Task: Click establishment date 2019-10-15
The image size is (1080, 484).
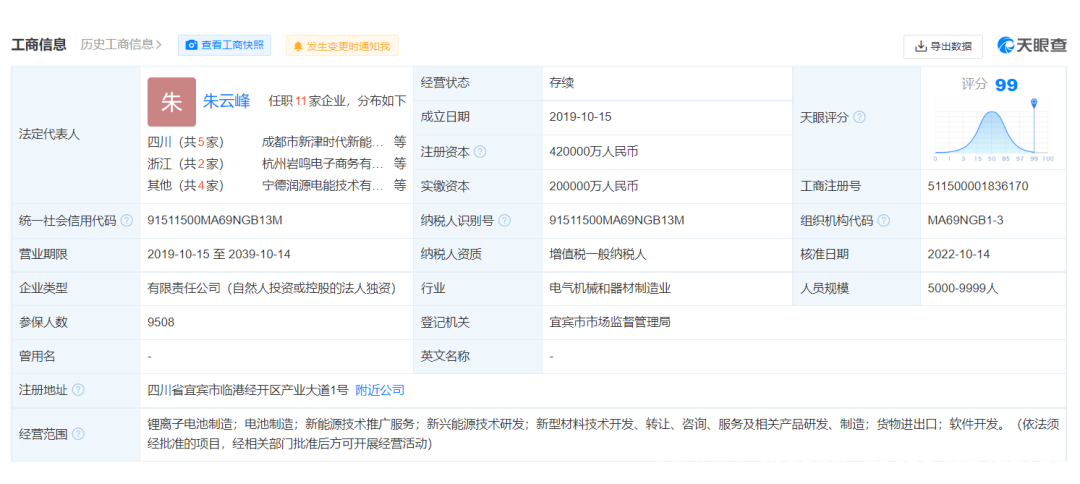Action: click(x=581, y=117)
